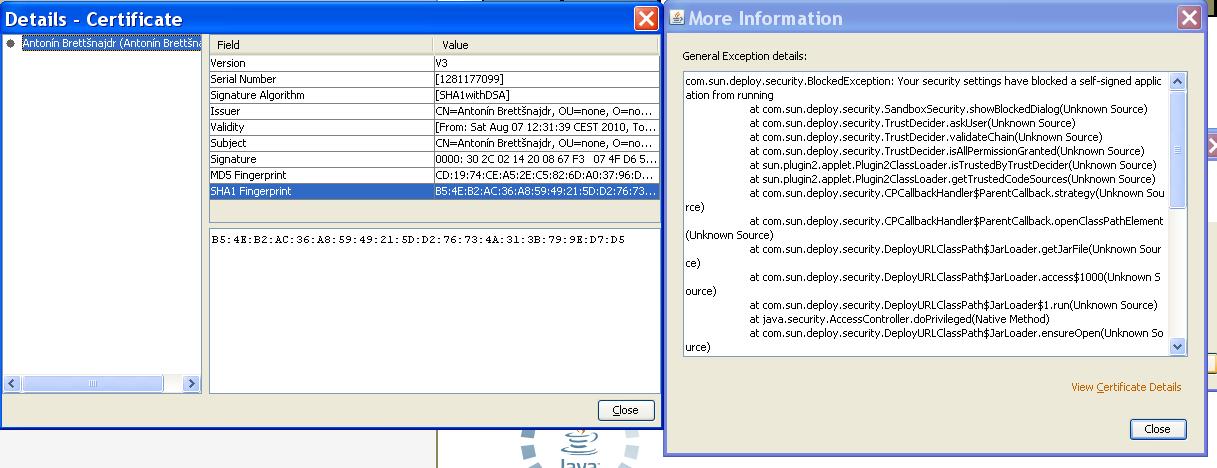Select the SHA1 Fingerprint row
The height and width of the screenshot is (468, 1217).
[x=434, y=191]
